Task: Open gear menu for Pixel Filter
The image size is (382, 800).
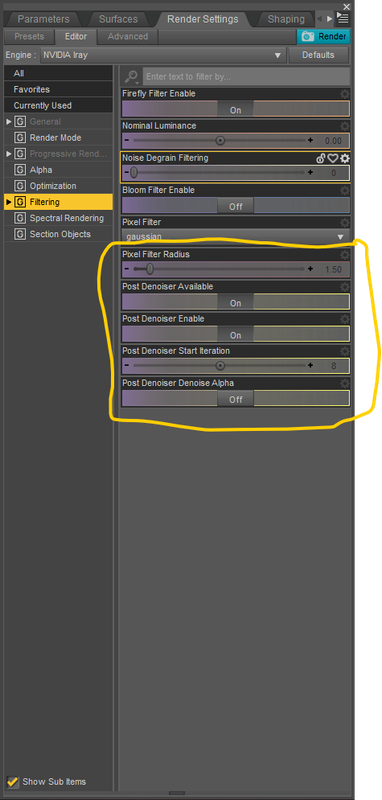Action: coord(345,222)
